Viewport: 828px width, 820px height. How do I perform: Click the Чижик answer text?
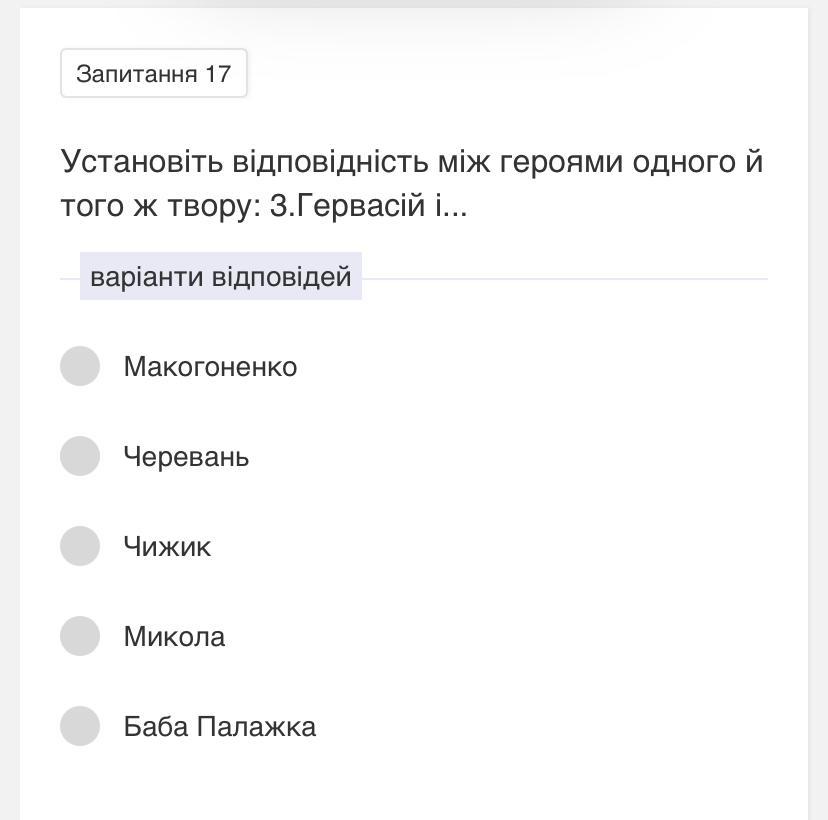pos(167,546)
